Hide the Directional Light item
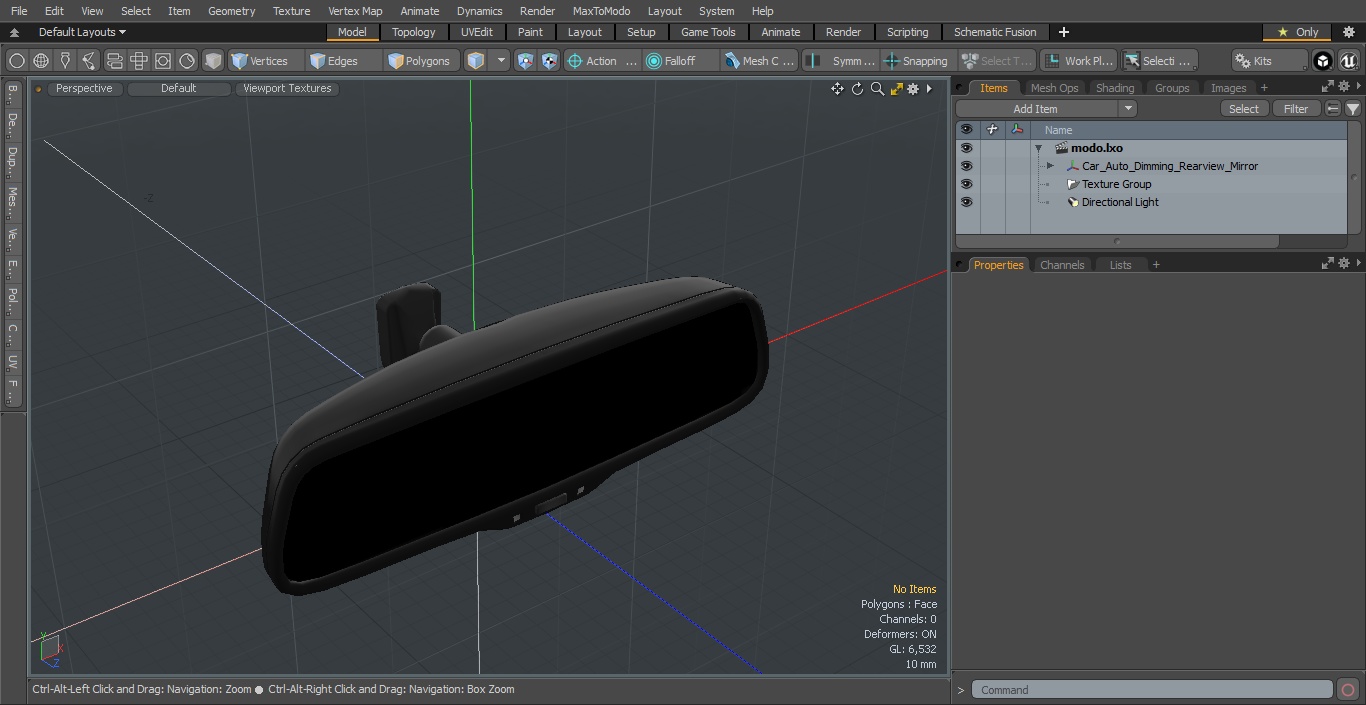 click(x=966, y=202)
